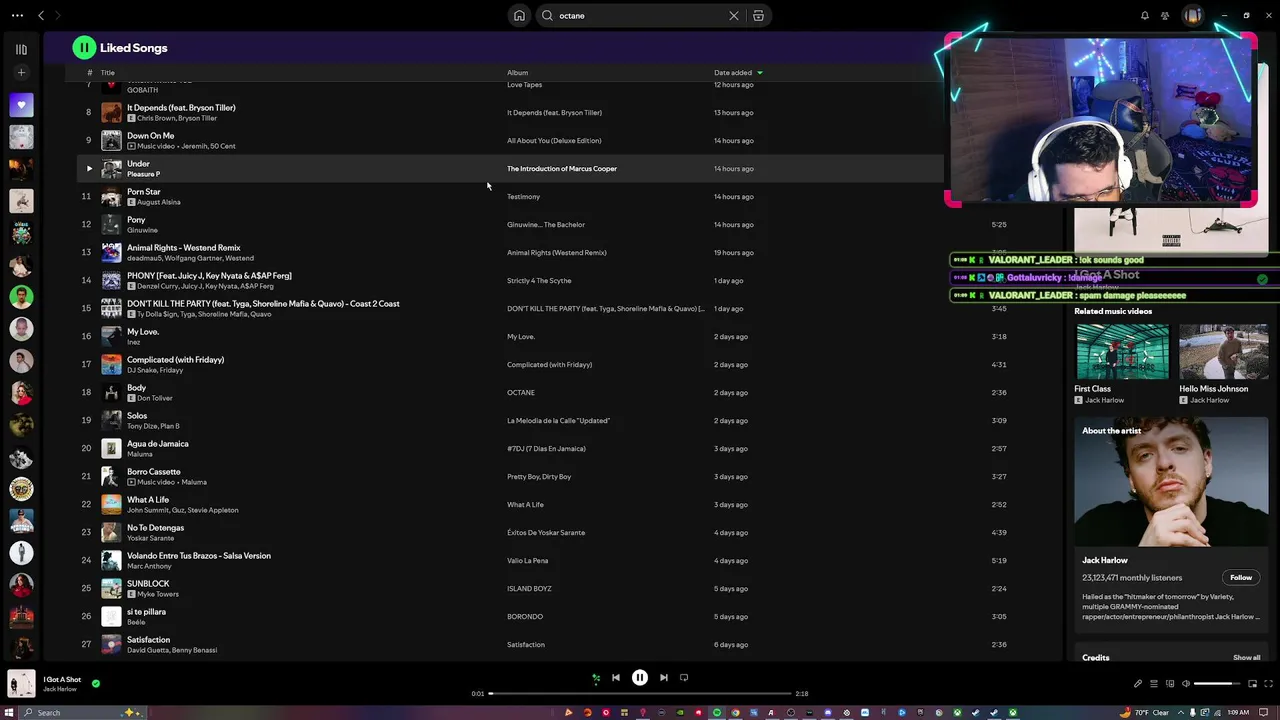Toggle shuffle in player bar
The image size is (1280, 720).
[x=596, y=678]
